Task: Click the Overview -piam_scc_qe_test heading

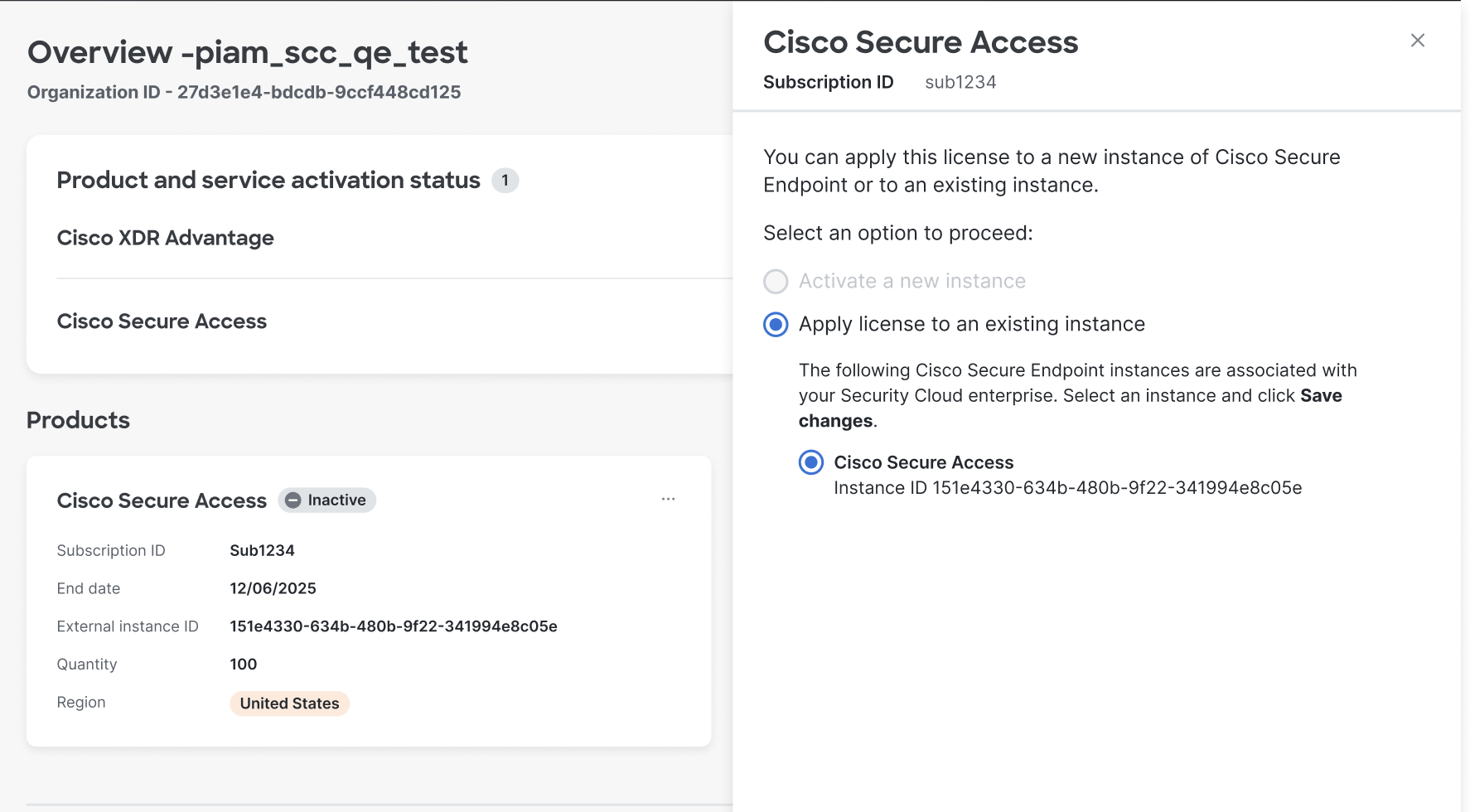Action: point(247,52)
